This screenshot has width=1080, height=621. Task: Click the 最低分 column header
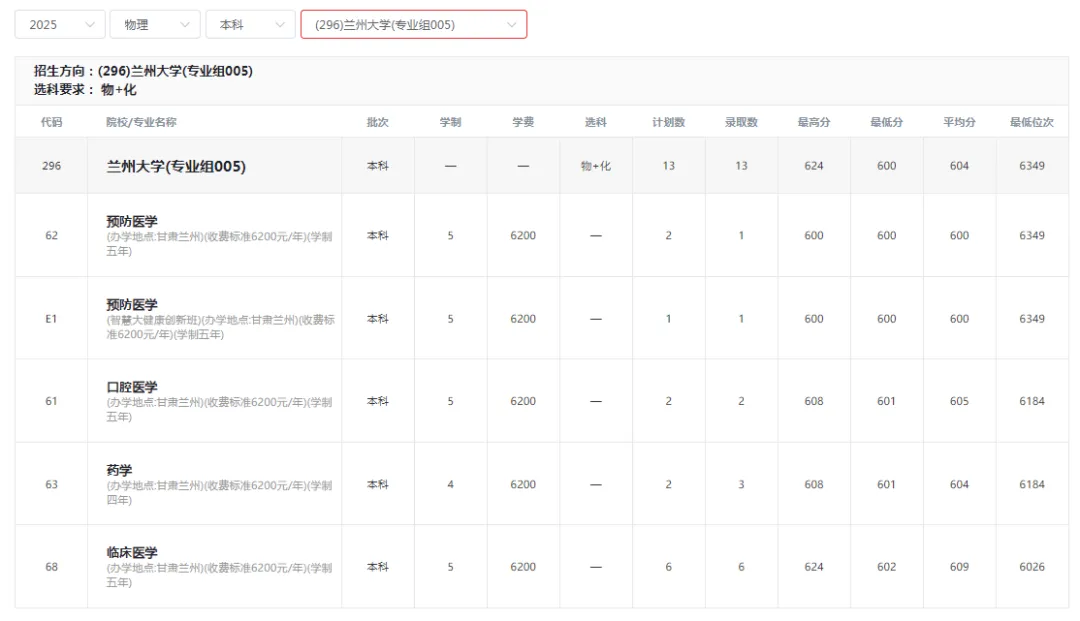(886, 122)
